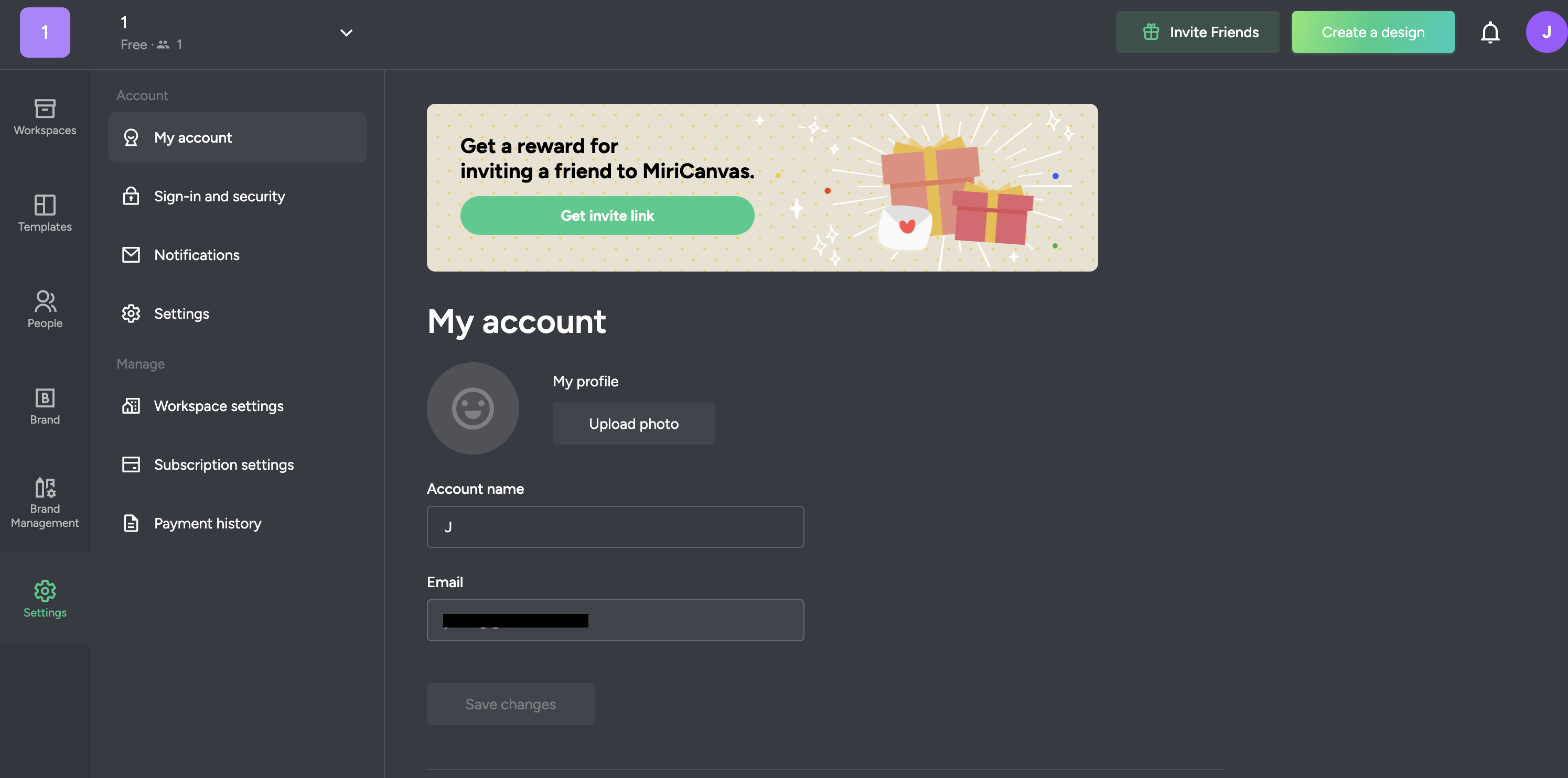Viewport: 1568px width, 778px height.
Task: Click the Create a design button
Action: click(1372, 31)
